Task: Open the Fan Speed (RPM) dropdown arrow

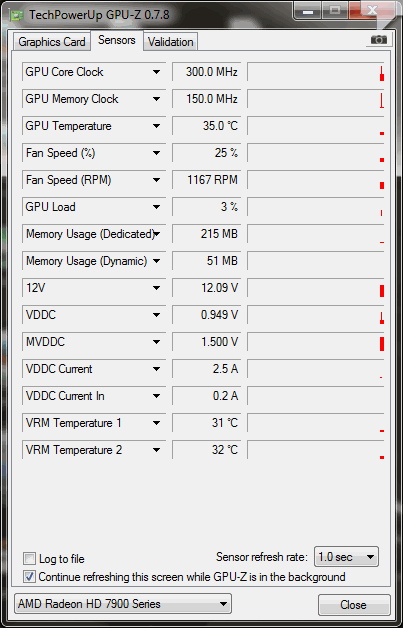Action: (156, 180)
